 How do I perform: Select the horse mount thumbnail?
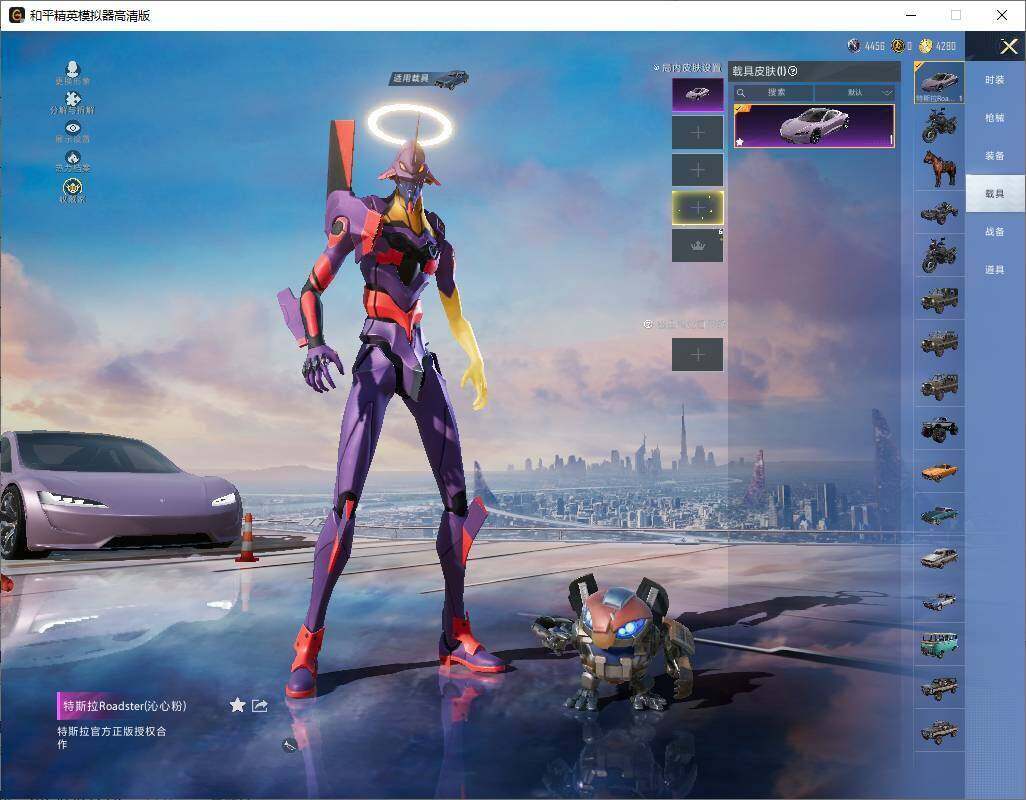tap(939, 169)
